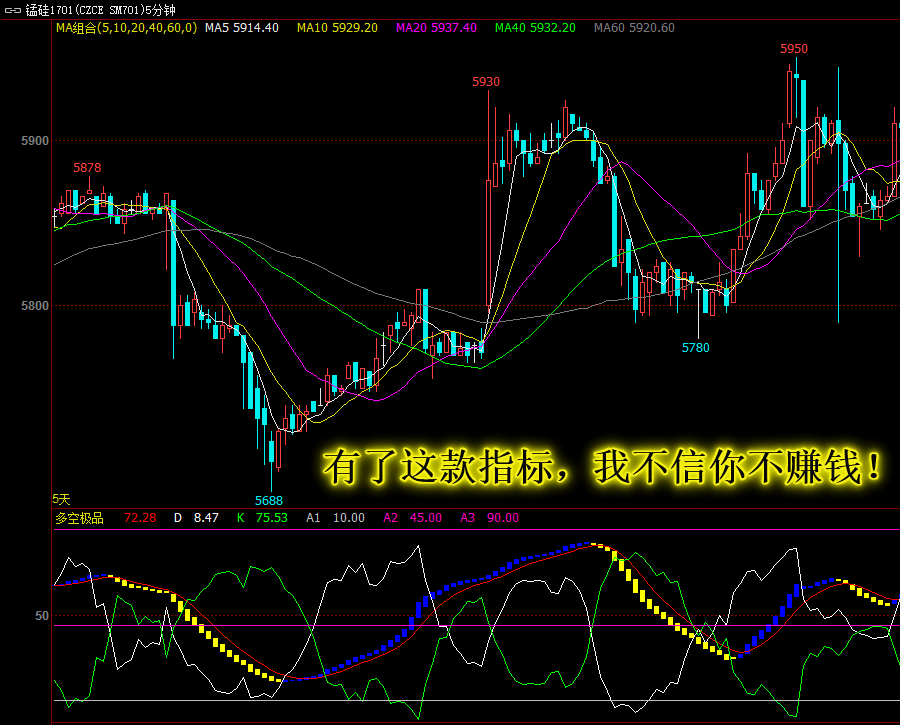The height and width of the screenshot is (725, 900).
Task: Click the MA5 5914.40 label
Action: click(x=242, y=28)
